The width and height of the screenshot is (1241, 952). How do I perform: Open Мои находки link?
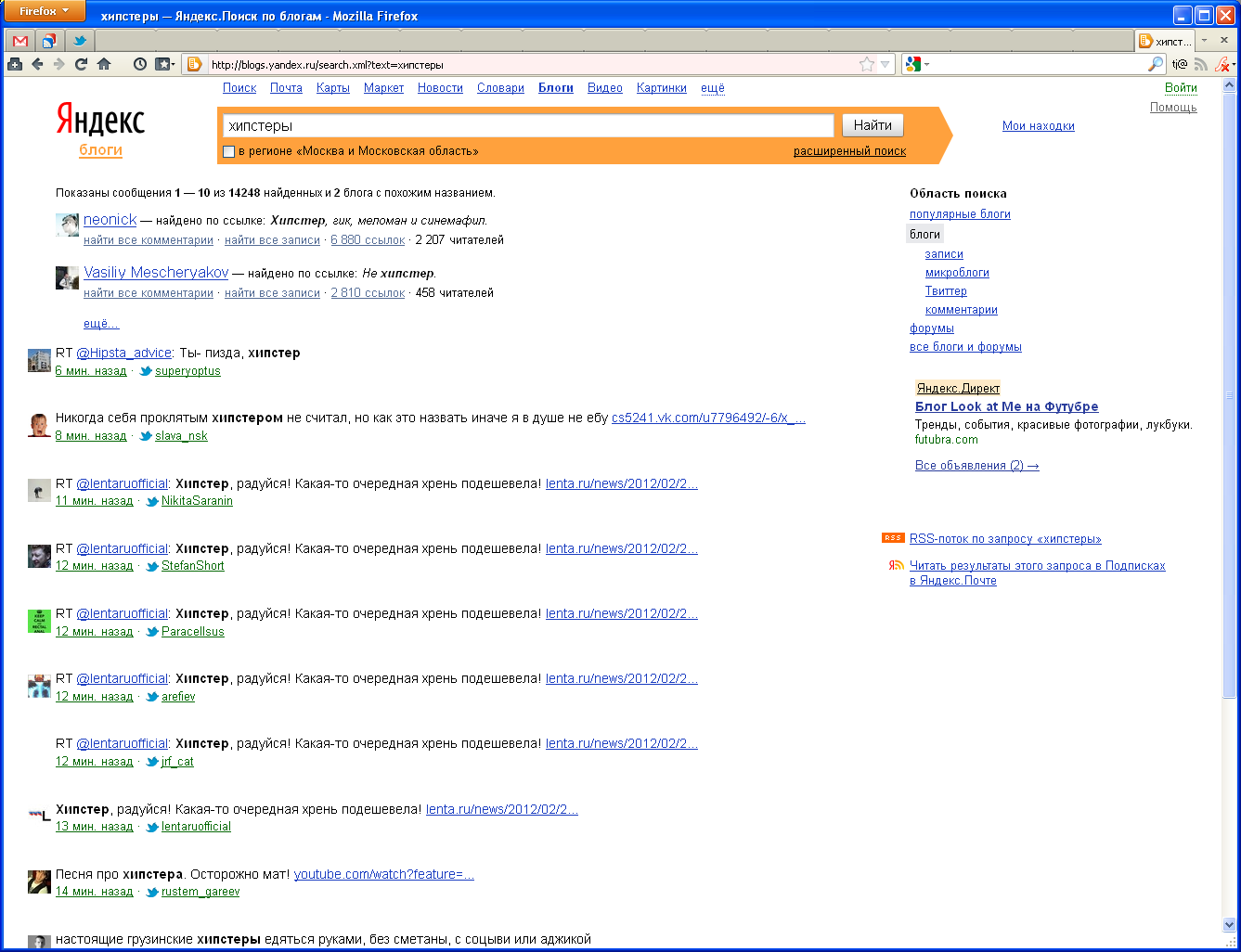(1039, 126)
